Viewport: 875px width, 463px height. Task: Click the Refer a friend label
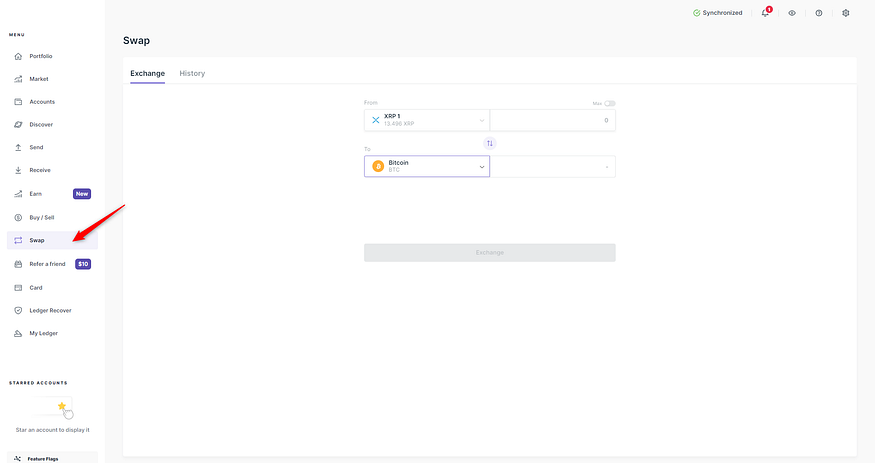tap(47, 264)
